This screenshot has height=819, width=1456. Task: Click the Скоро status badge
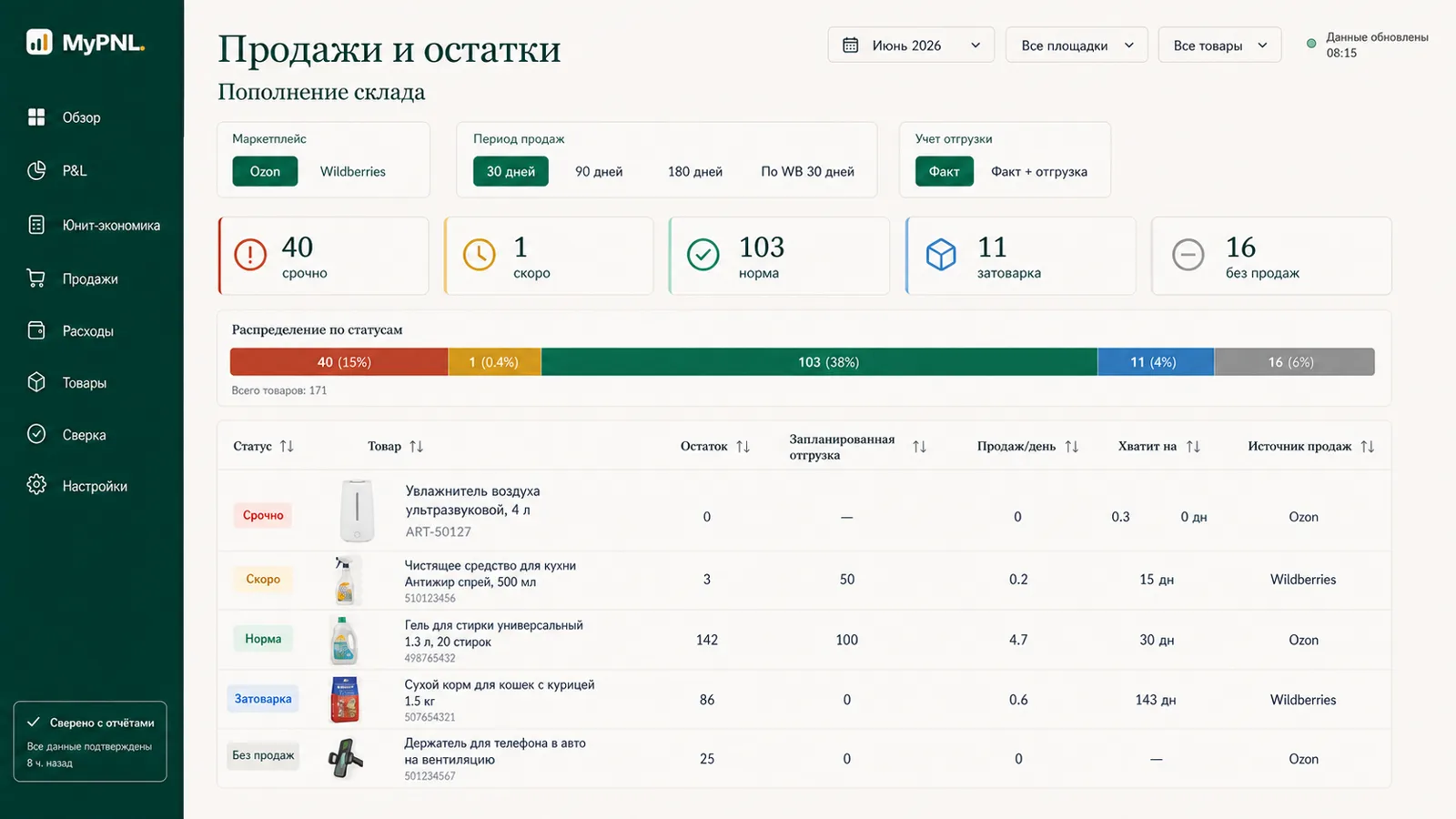click(263, 579)
